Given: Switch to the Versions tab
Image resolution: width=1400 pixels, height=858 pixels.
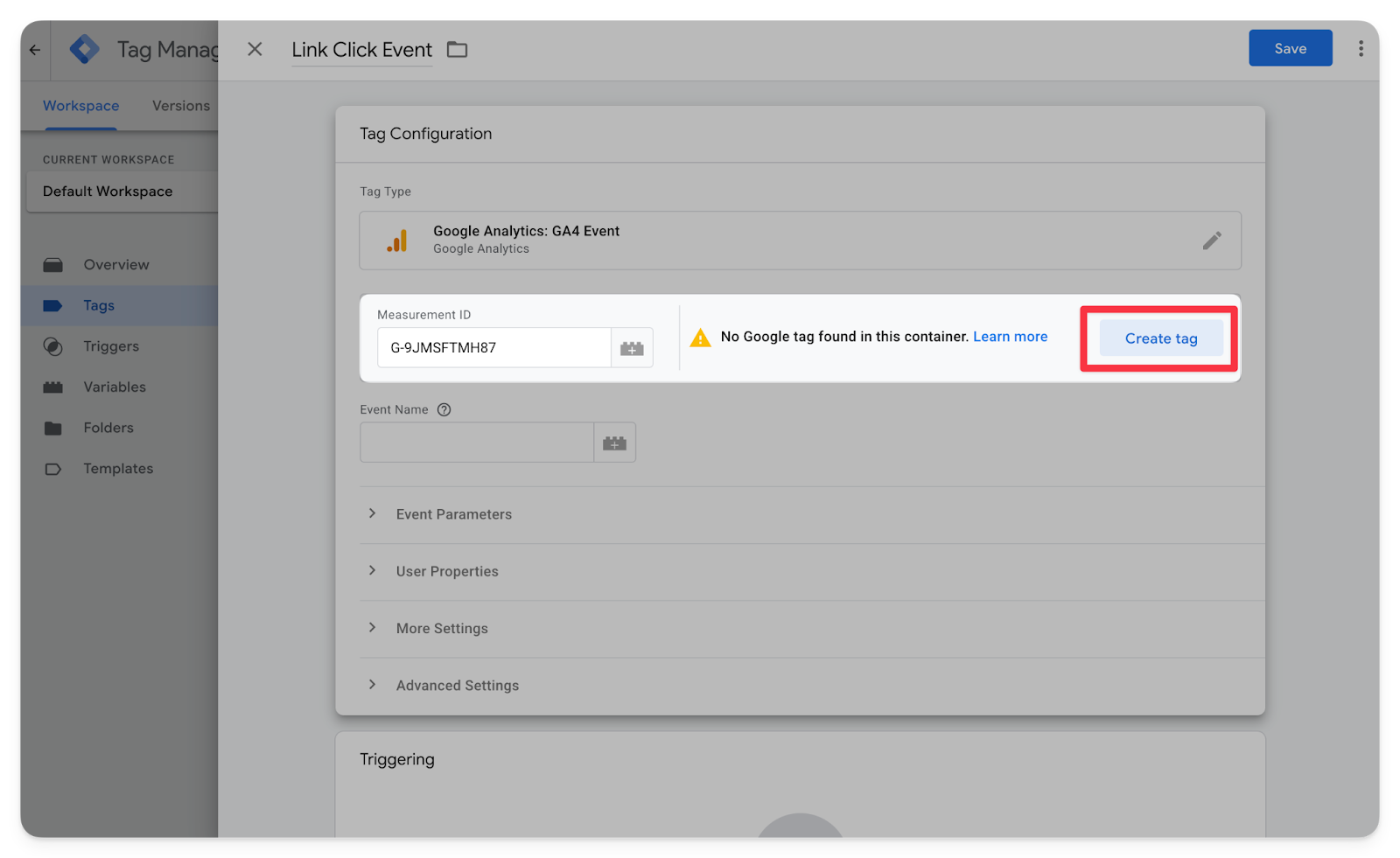Looking at the screenshot, I should click(180, 106).
